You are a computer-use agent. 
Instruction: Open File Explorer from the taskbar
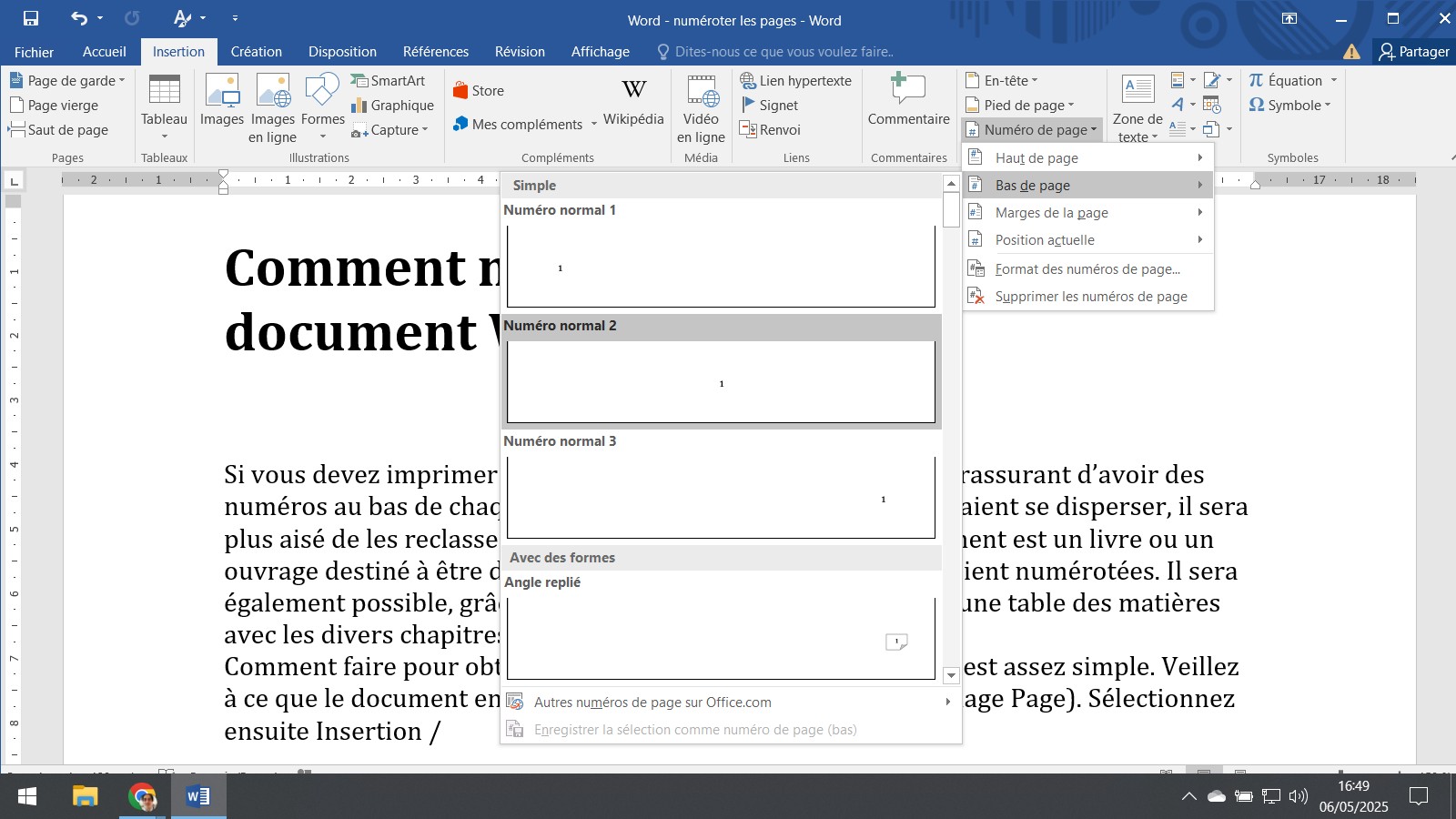pyautogui.click(x=86, y=797)
